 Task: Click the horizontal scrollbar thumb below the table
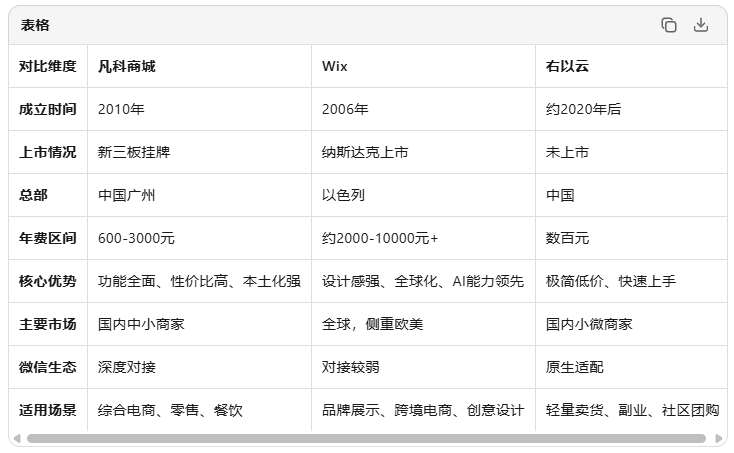pos(366,438)
